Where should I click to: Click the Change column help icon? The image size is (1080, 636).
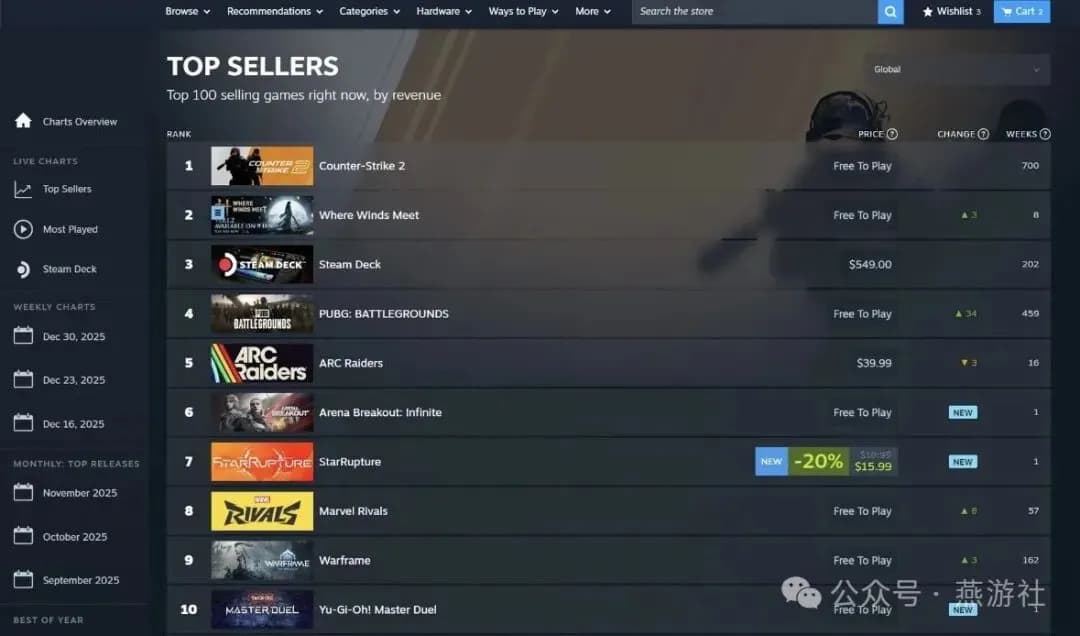(x=983, y=134)
